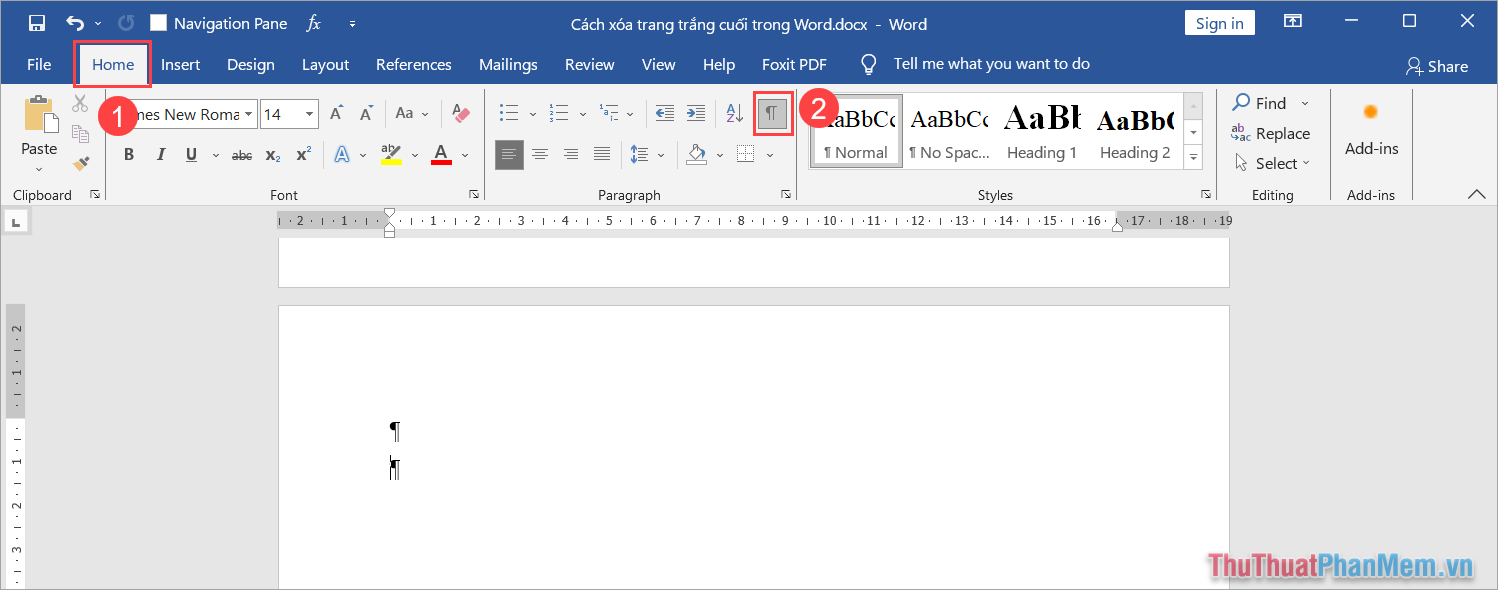Open the Font Size dropdown

coord(307,113)
